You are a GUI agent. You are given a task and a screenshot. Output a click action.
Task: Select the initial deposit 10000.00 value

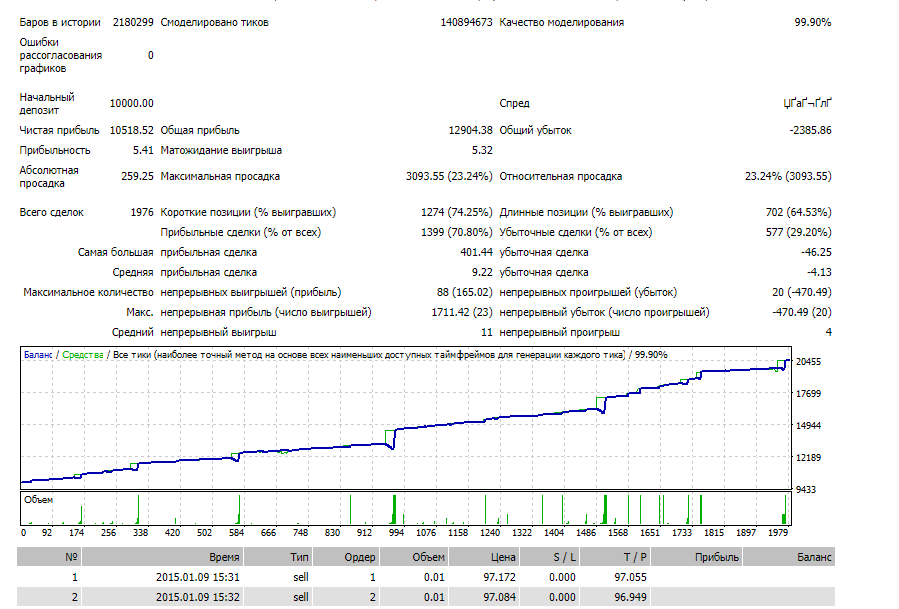[x=131, y=103]
